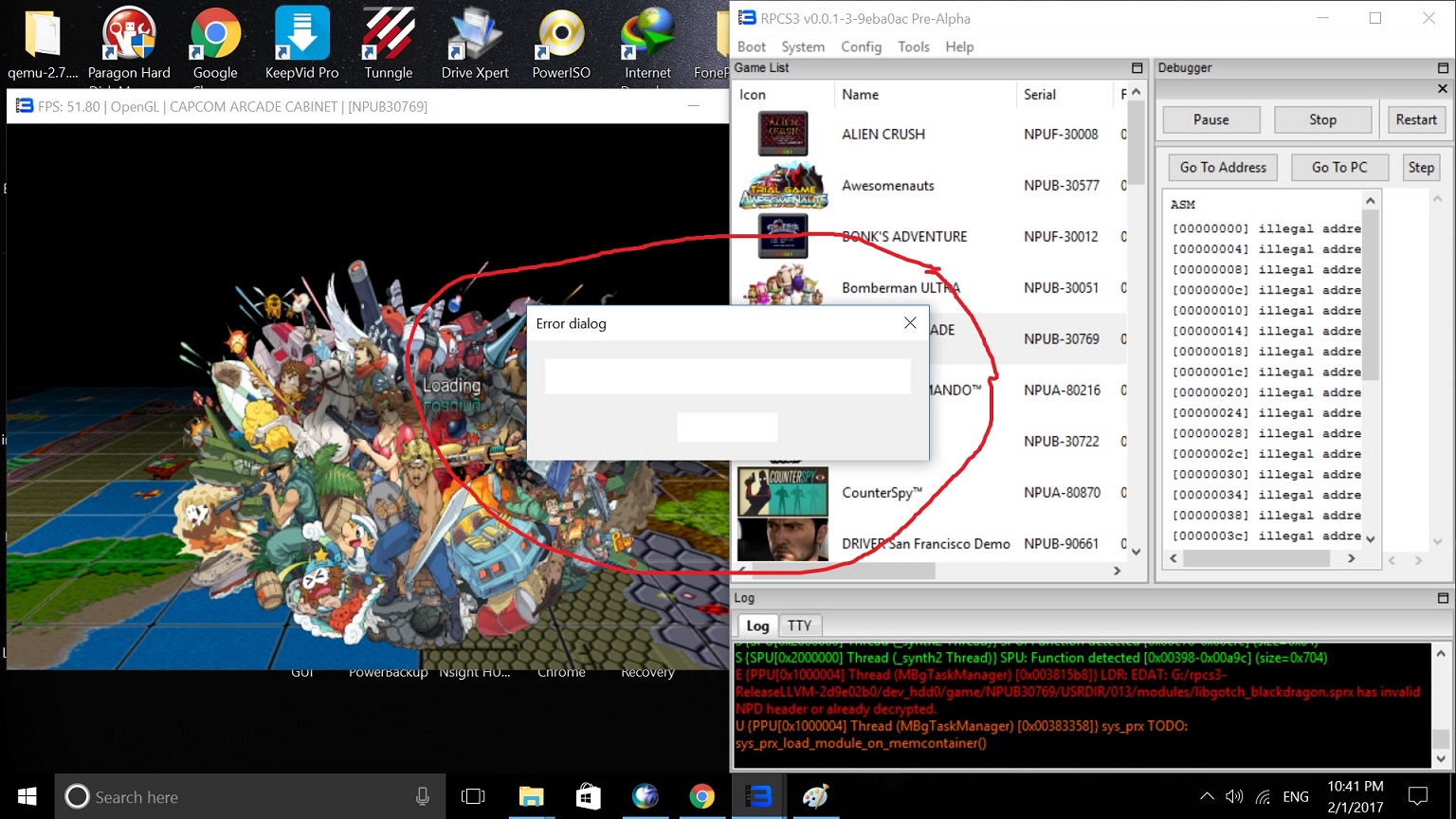1456x819 pixels.
Task: Click the Internet Download desktop icon
Action: pos(647,44)
